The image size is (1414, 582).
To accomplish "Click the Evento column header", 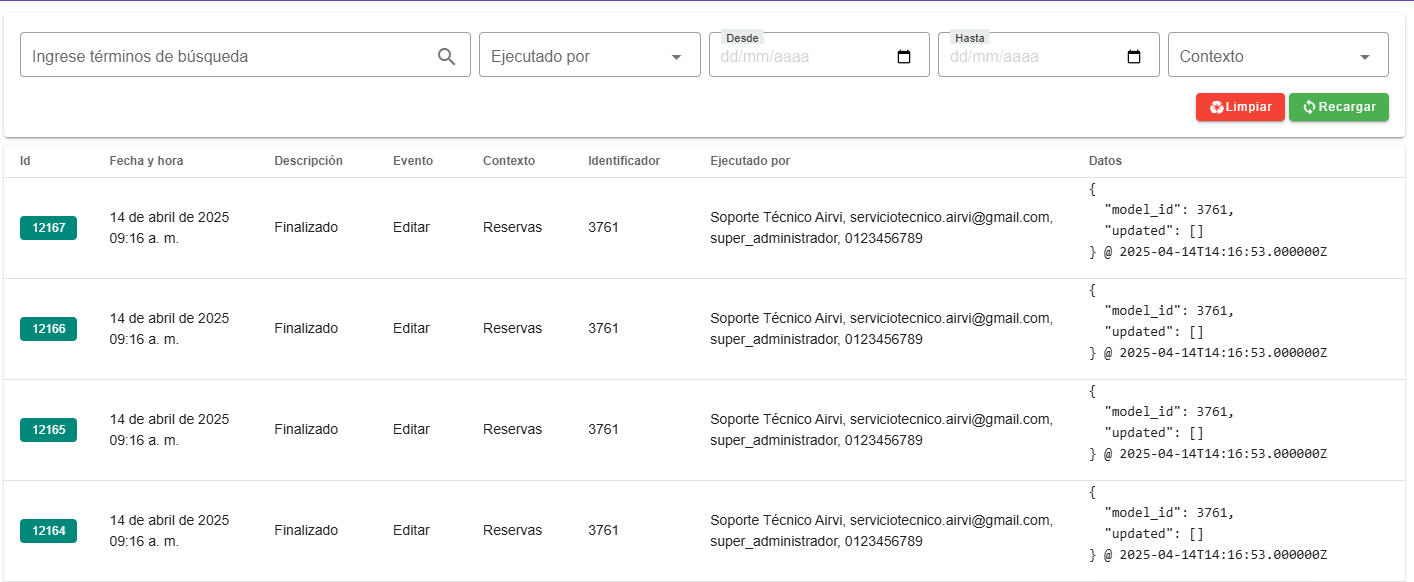I will pyautogui.click(x=413, y=161).
